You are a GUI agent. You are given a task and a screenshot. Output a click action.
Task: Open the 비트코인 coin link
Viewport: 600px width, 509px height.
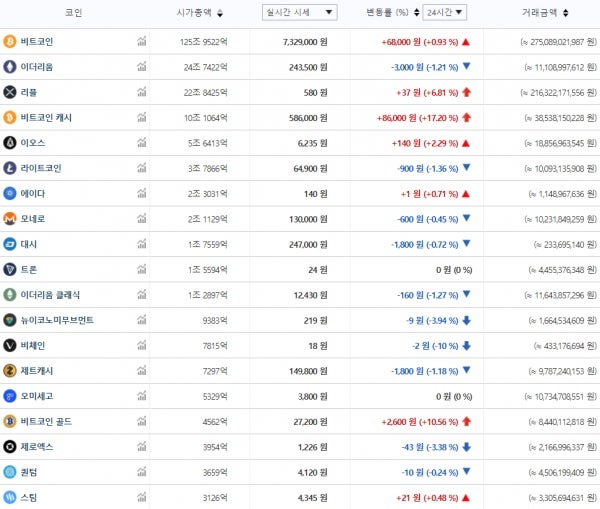pos(37,41)
